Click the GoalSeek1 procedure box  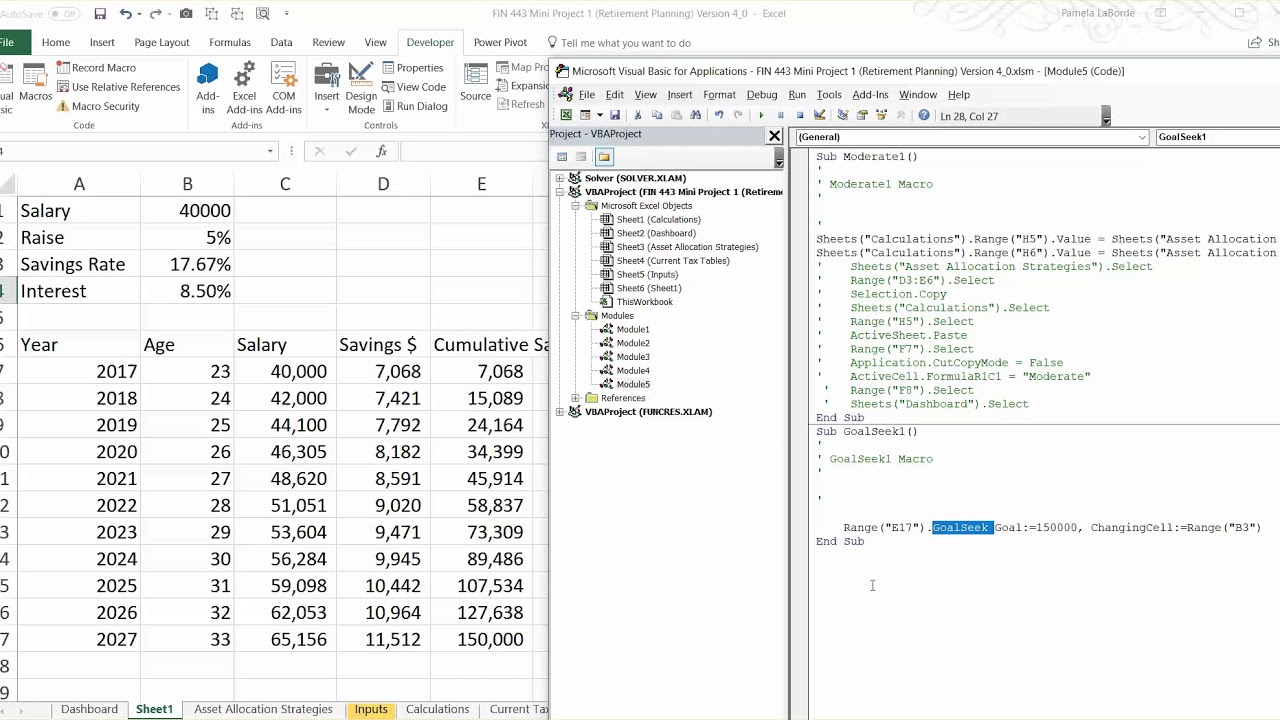coord(1217,137)
